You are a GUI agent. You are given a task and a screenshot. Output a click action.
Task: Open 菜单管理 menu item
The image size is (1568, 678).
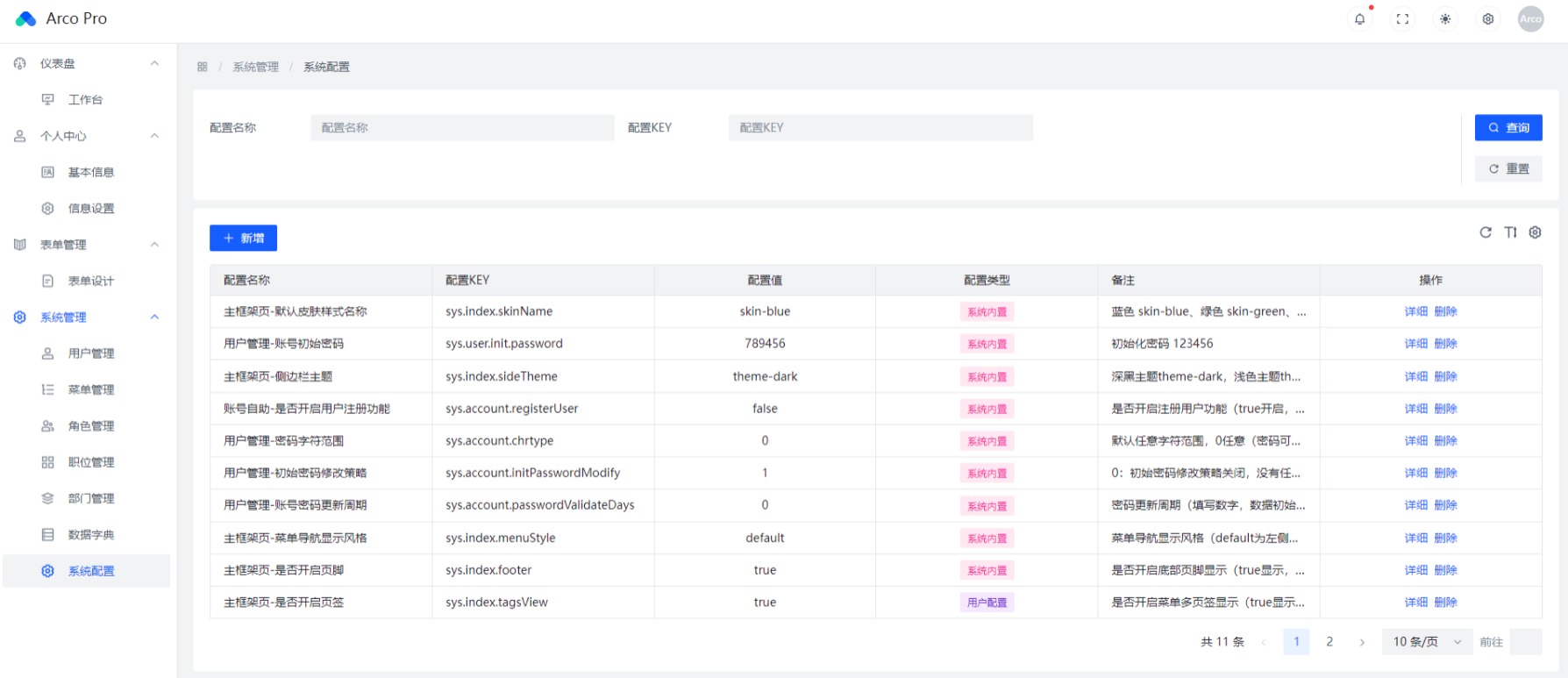point(86,389)
